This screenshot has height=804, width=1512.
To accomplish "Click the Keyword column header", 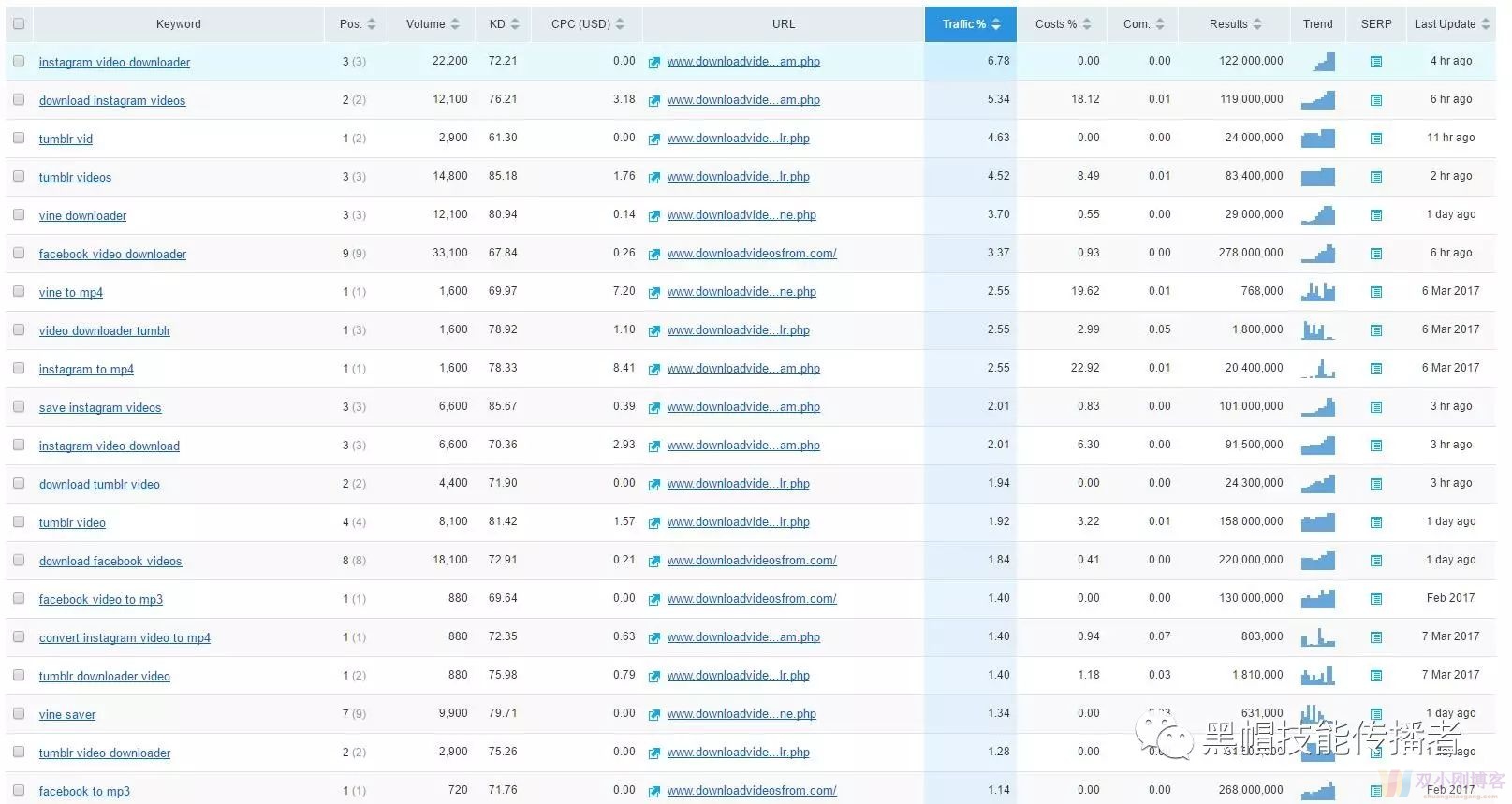I will tap(179, 24).
